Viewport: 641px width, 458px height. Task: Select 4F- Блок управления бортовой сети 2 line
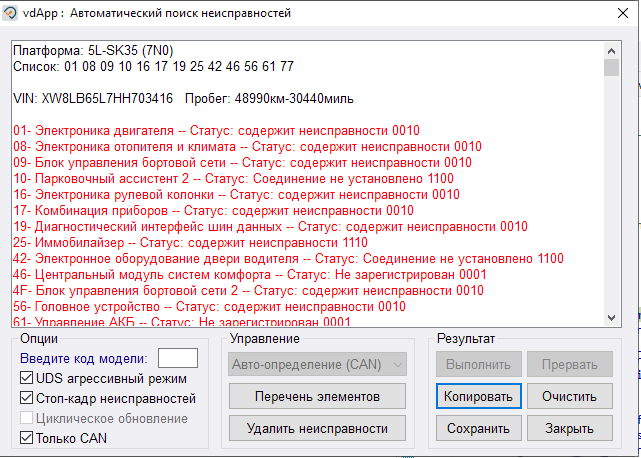click(248, 290)
